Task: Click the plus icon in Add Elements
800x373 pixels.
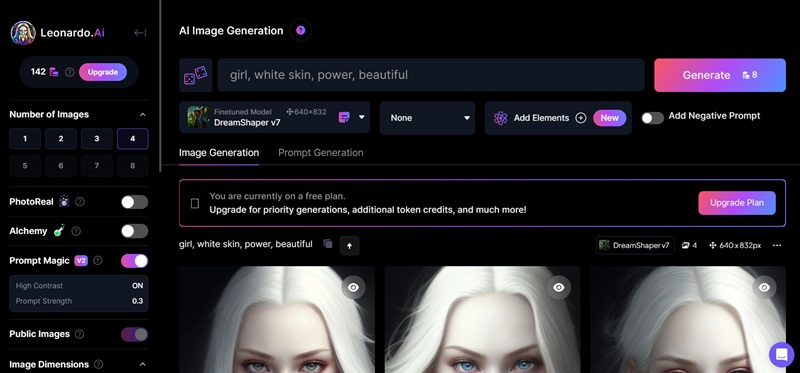Action: click(x=581, y=118)
